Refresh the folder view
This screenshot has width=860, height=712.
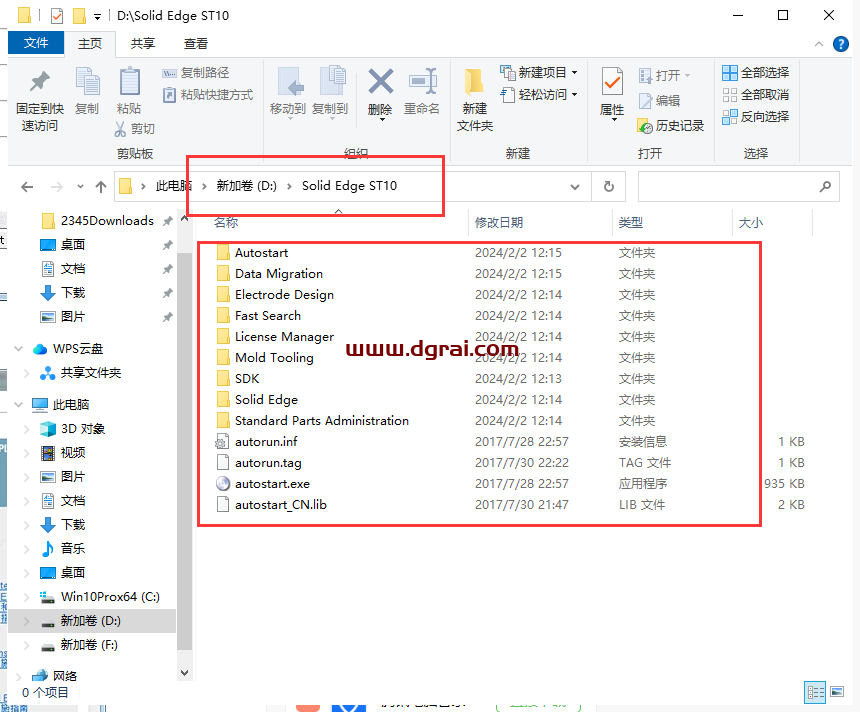(609, 187)
